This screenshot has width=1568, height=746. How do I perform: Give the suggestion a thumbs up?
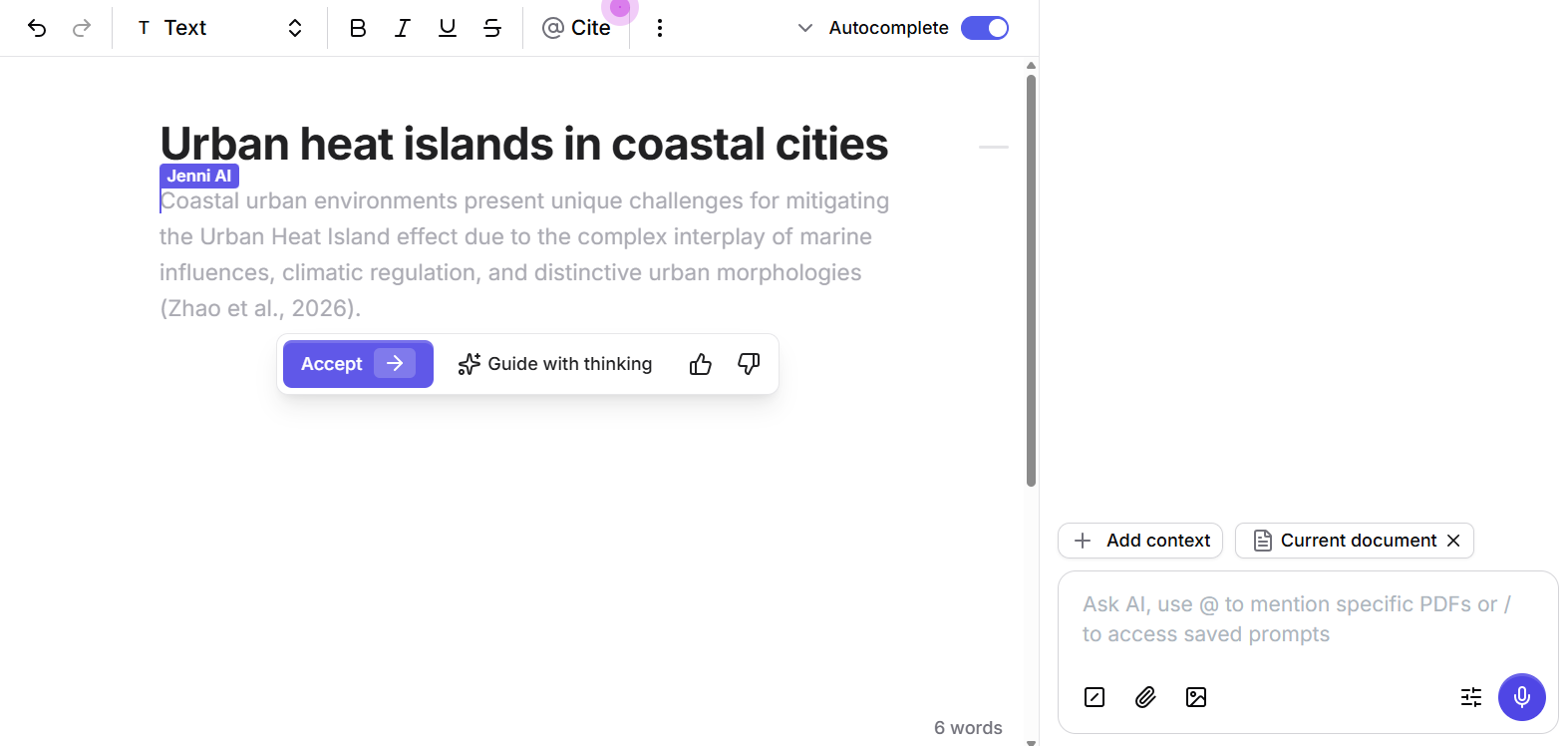pyautogui.click(x=701, y=364)
